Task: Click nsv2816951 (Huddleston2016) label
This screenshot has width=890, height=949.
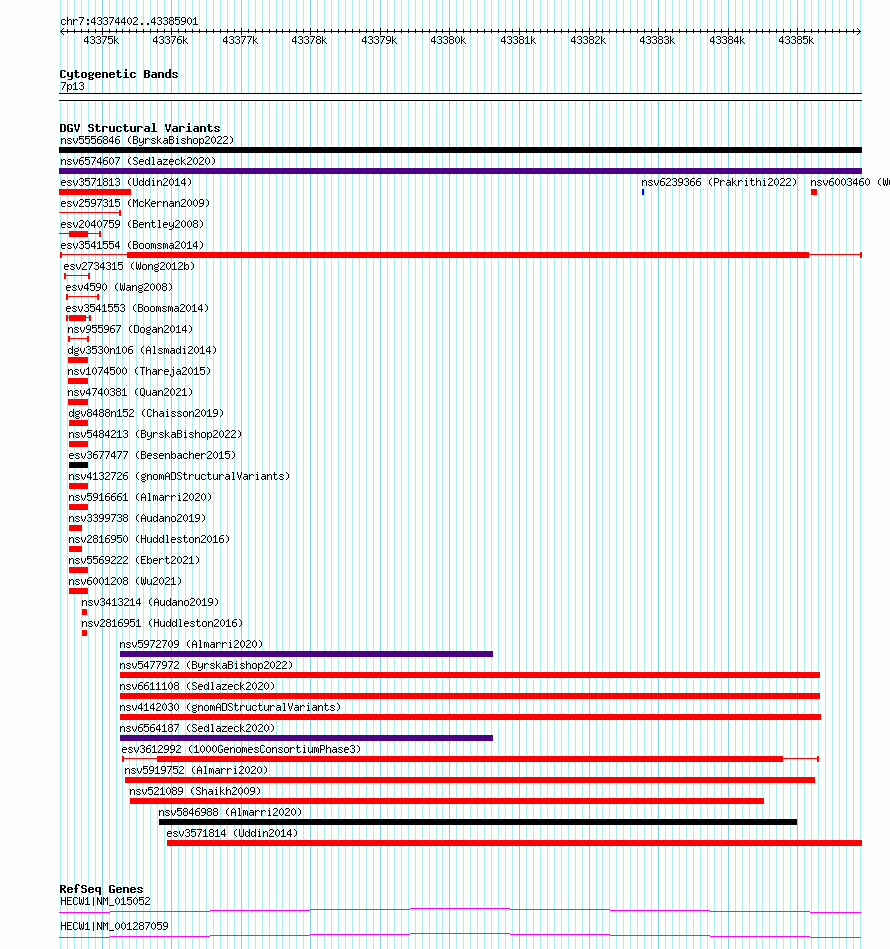Action: [162, 623]
